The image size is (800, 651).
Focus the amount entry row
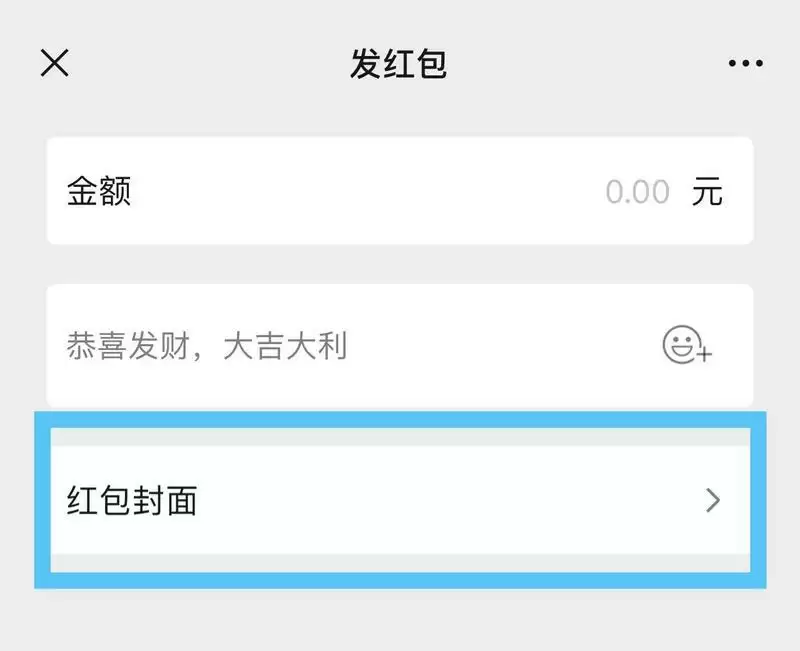400,191
